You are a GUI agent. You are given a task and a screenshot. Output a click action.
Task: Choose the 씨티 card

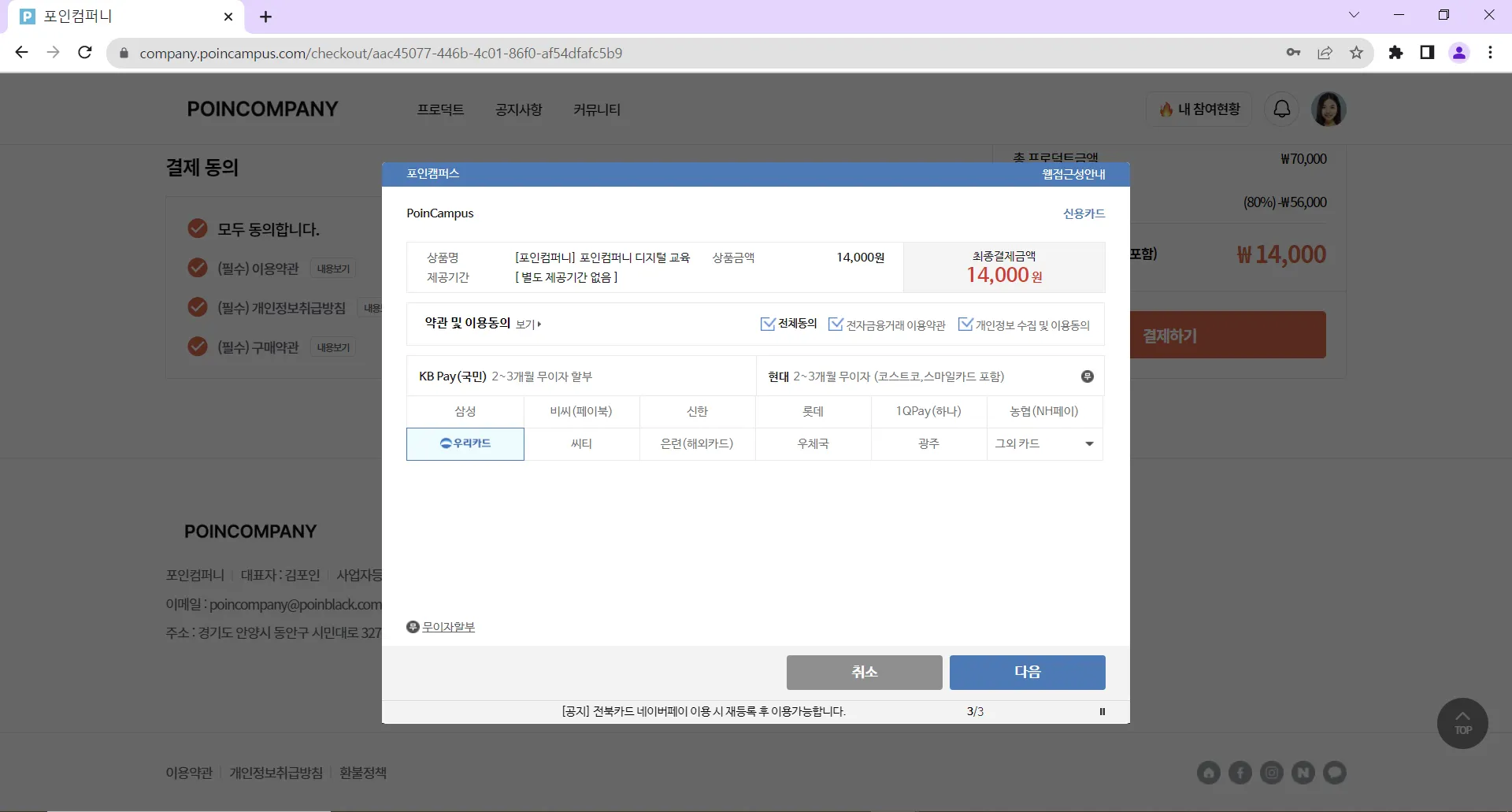click(x=581, y=444)
